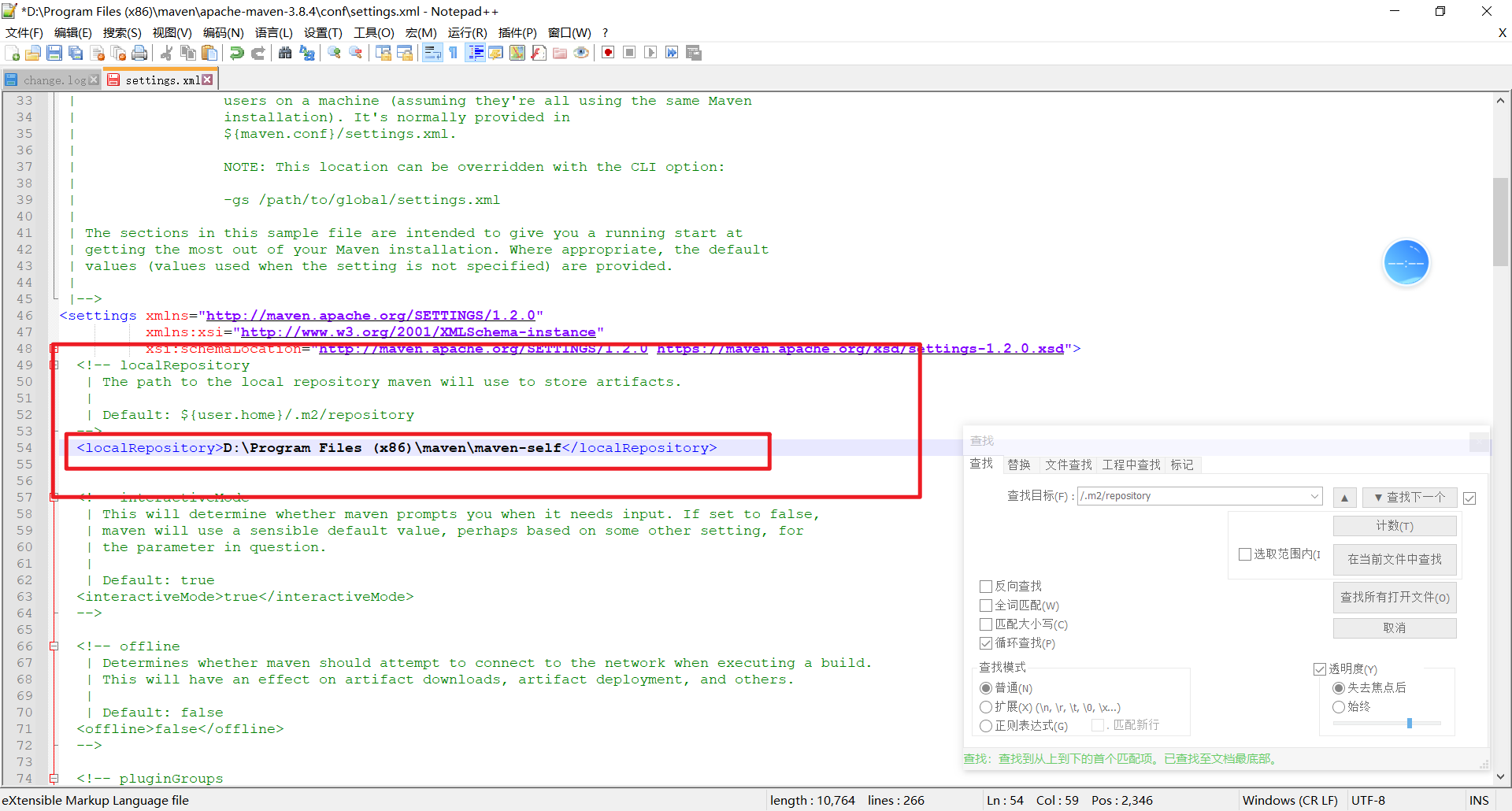Click the 计数(T) button
The image size is (1512, 811).
[1395, 526]
